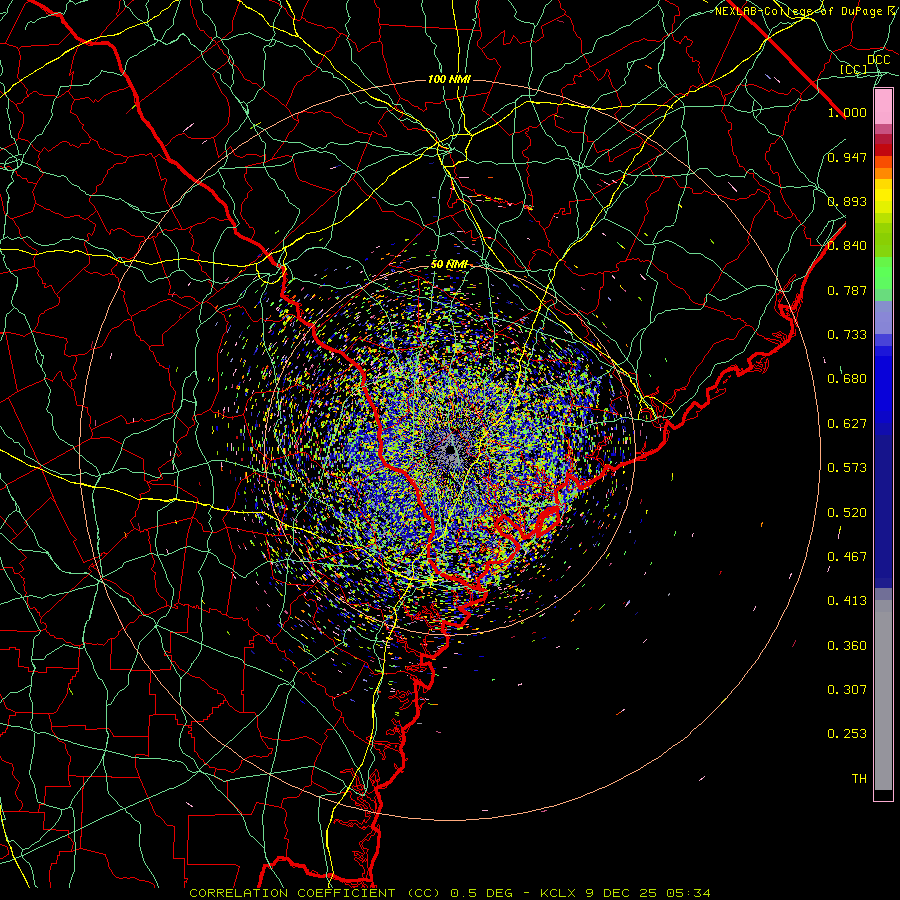900x900 pixels.
Task: Select the 0.413 legend value
Action: (x=847, y=601)
